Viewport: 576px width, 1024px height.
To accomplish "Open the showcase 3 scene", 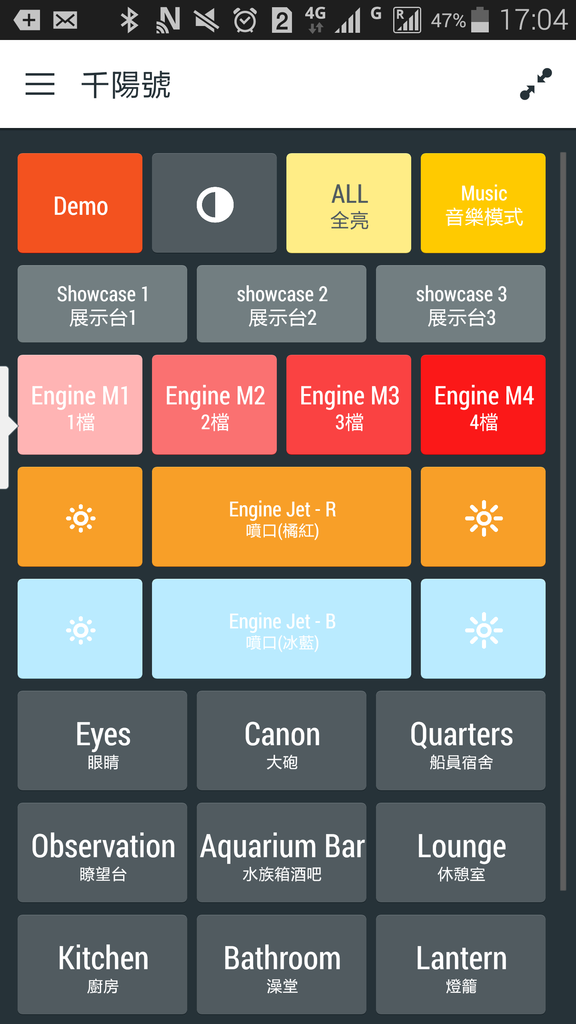I will click(x=461, y=304).
